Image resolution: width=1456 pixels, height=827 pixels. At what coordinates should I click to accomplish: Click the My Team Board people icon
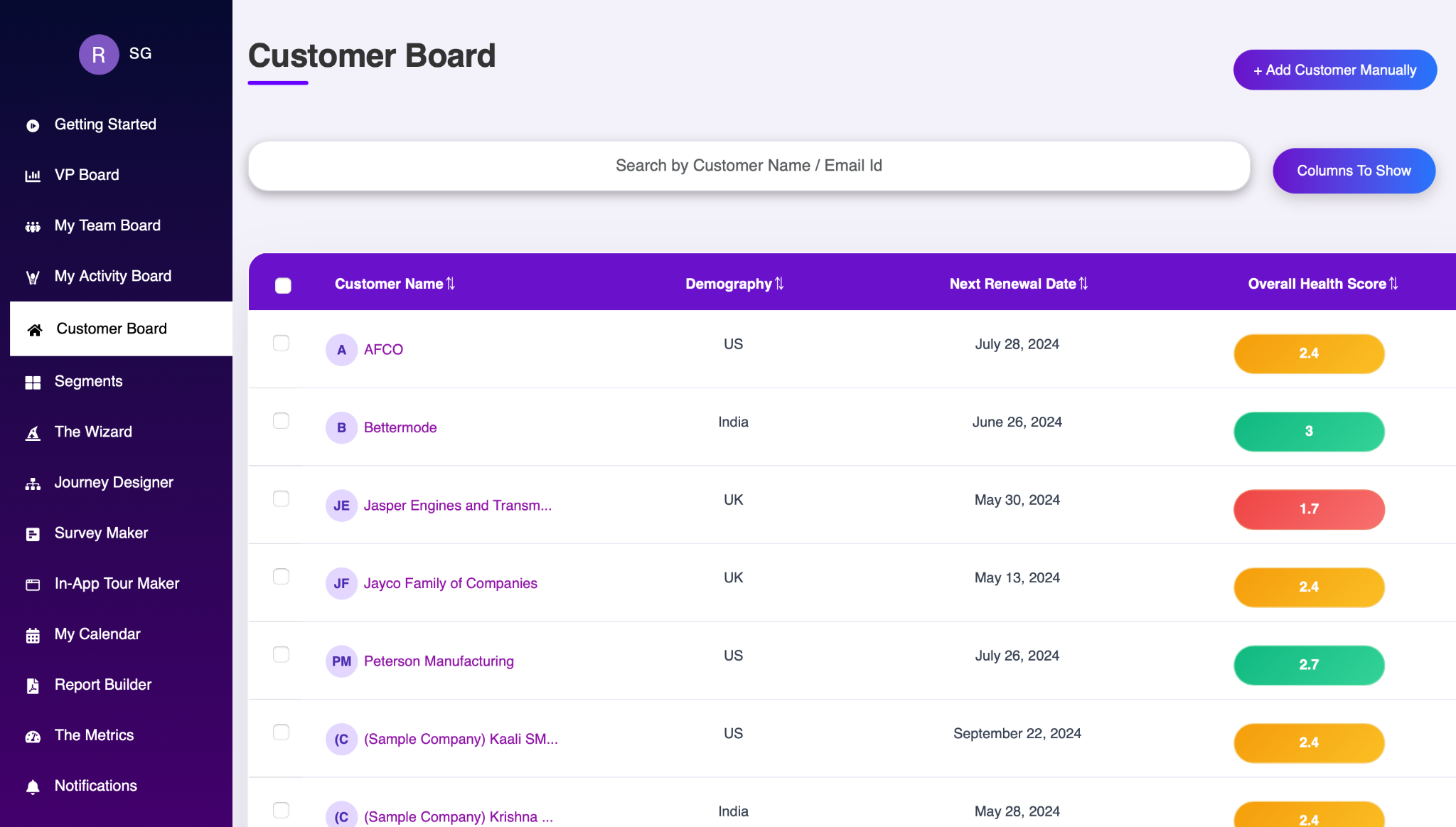point(33,227)
